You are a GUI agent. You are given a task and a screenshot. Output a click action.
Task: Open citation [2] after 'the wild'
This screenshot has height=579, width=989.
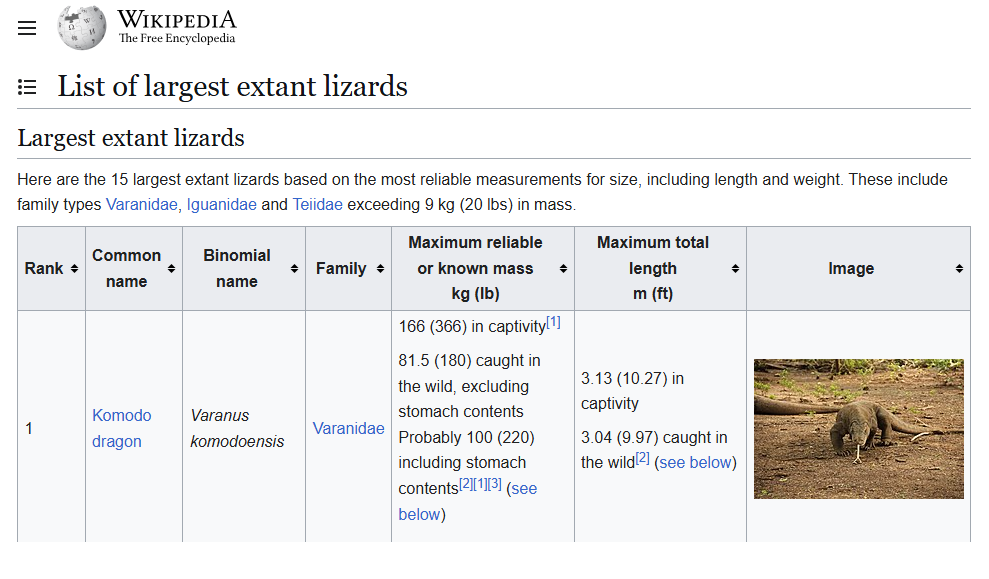642,458
